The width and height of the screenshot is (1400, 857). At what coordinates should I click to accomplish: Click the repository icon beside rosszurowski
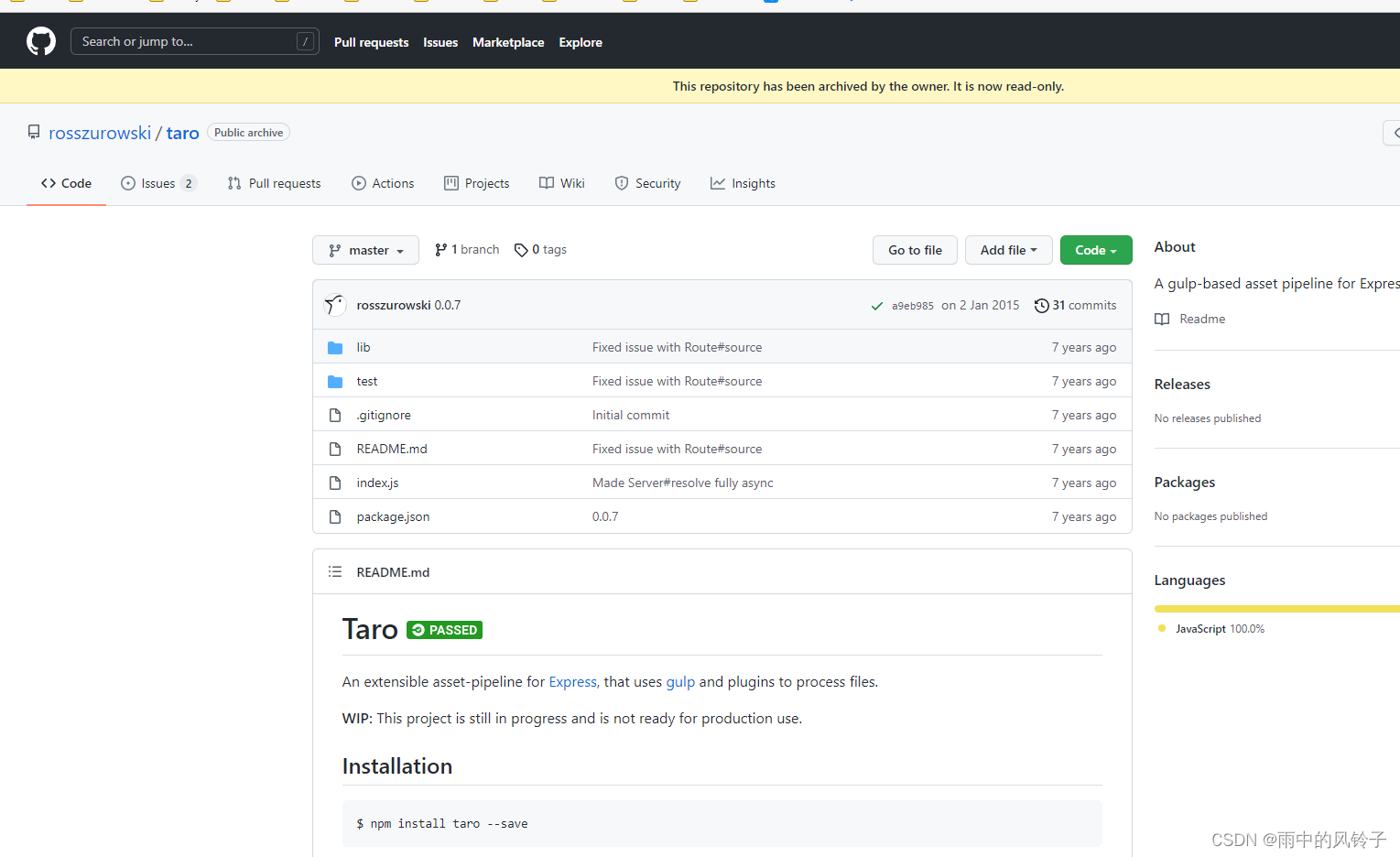(x=34, y=132)
